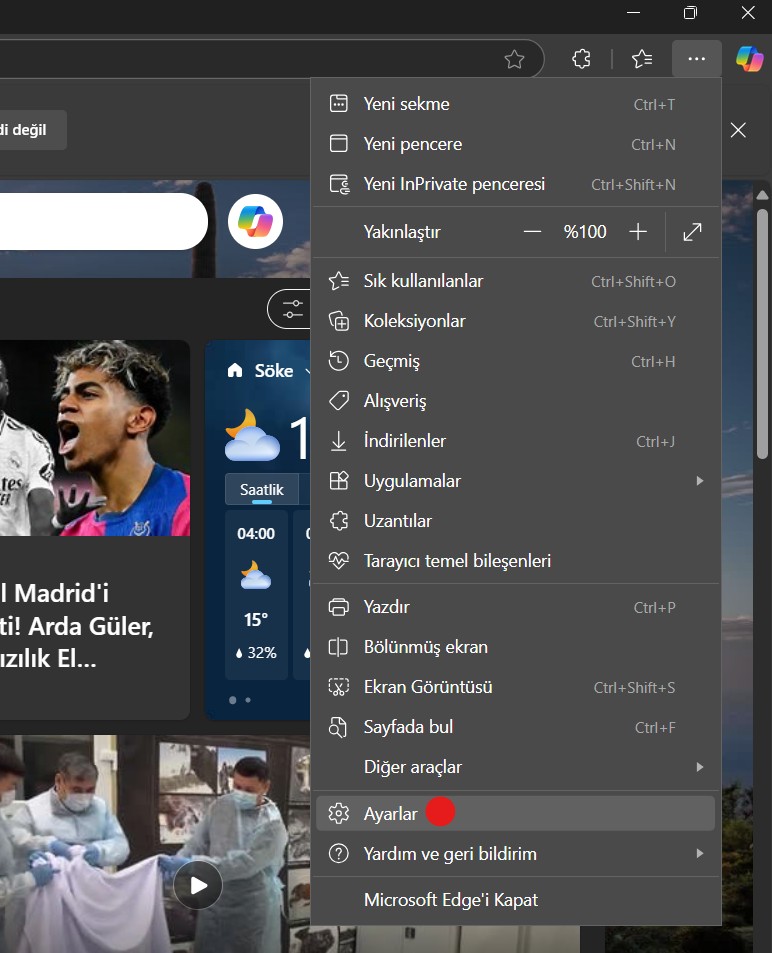The width and height of the screenshot is (772, 953).
Task: Click the page vertical scrollbar thumb
Action: (x=762, y=334)
